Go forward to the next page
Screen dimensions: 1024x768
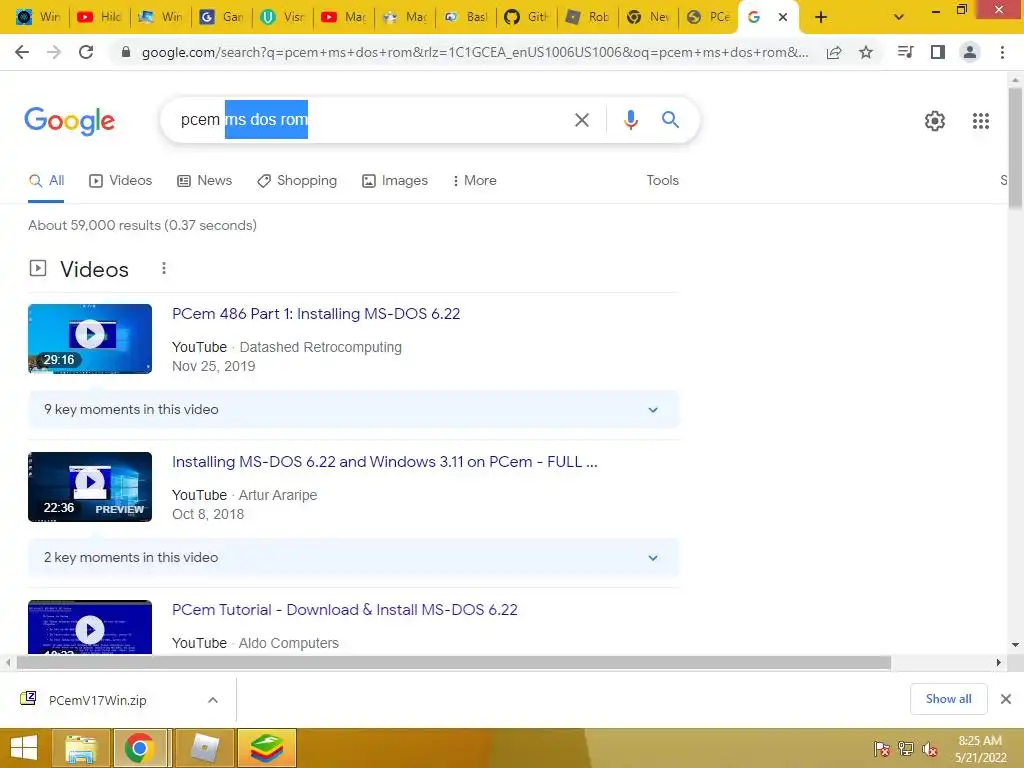pos(54,52)
